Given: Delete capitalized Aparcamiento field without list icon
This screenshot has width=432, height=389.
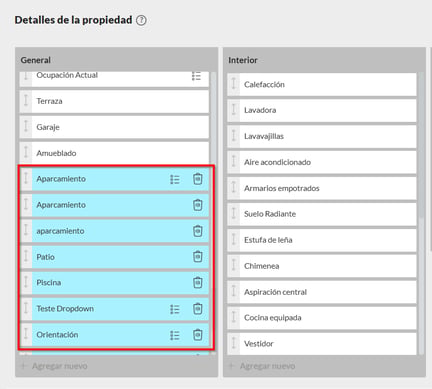Looking at the screenshot, I should pos(198,205).
